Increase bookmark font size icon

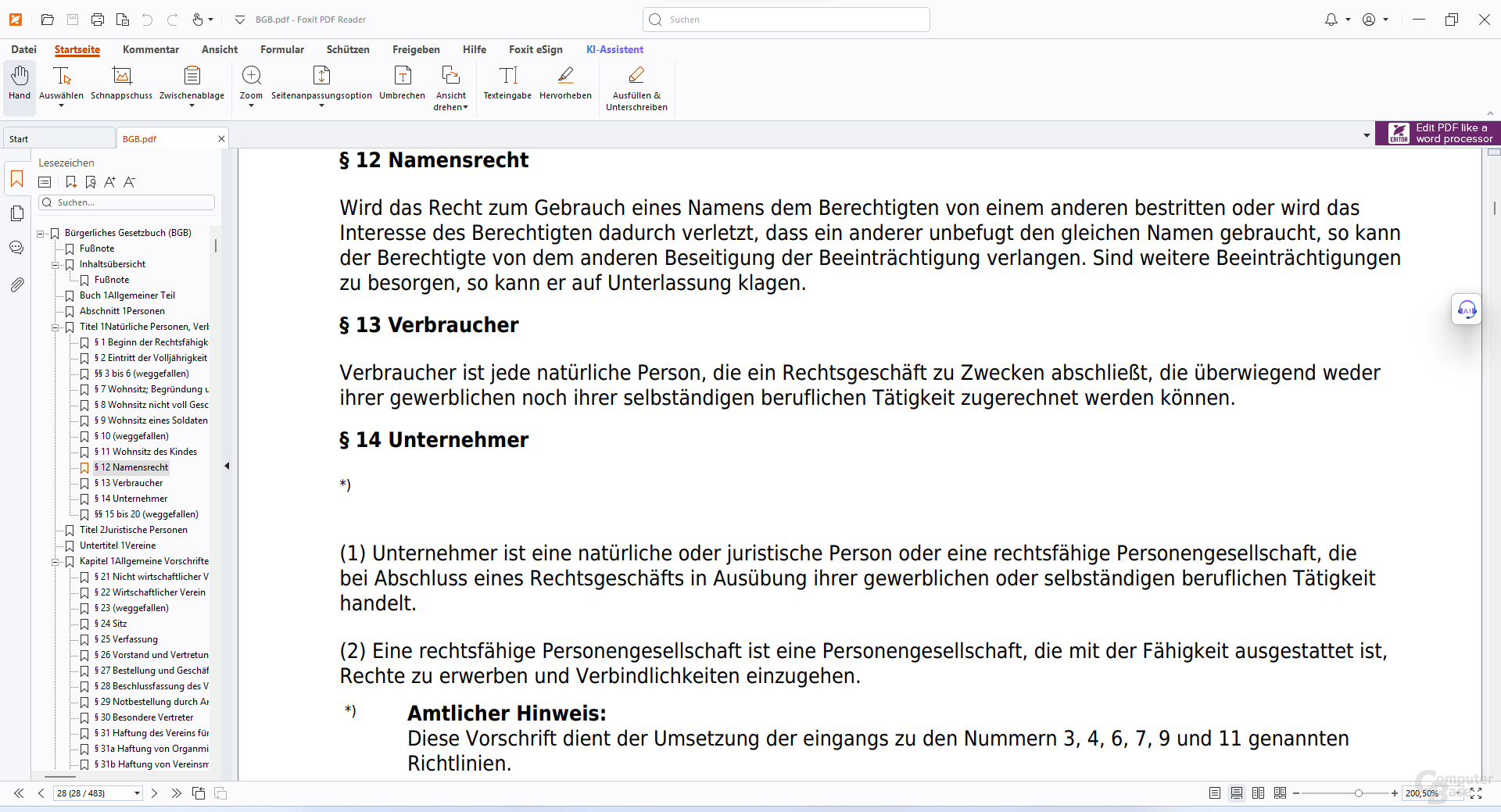click(109, 182)
